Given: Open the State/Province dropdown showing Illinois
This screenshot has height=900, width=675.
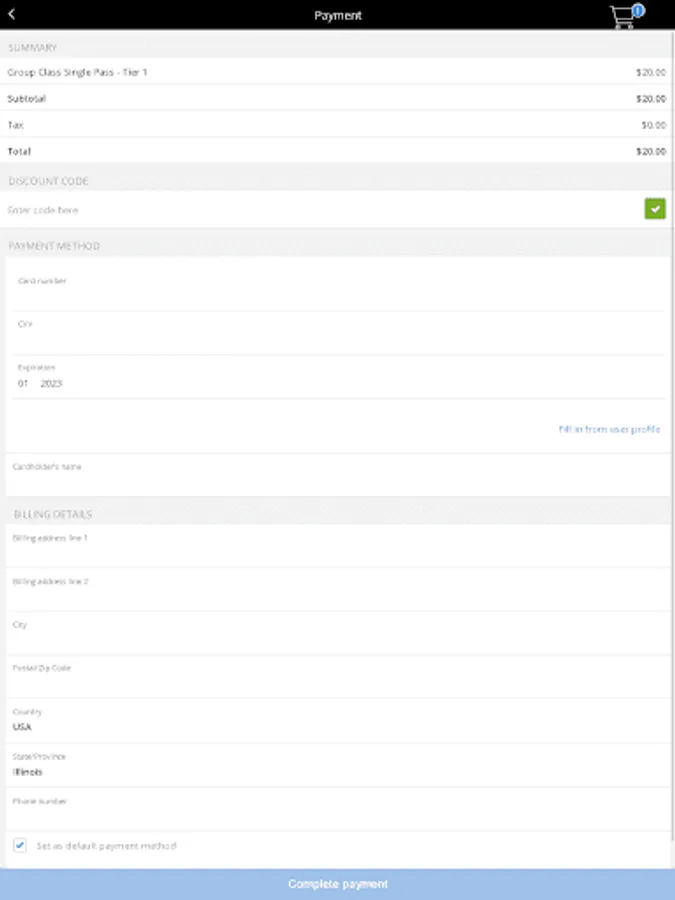Looking at the screenshot, I should tap(338, 765).
